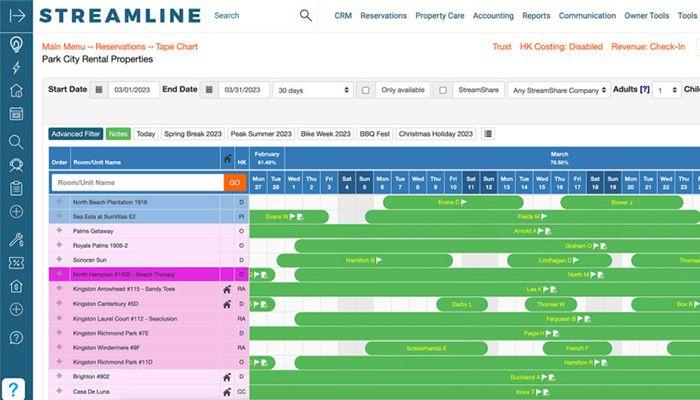Click the orange GO button
The height and width of the screenshot is (400, 700).
pyautogui.click(x=235, y=183)
